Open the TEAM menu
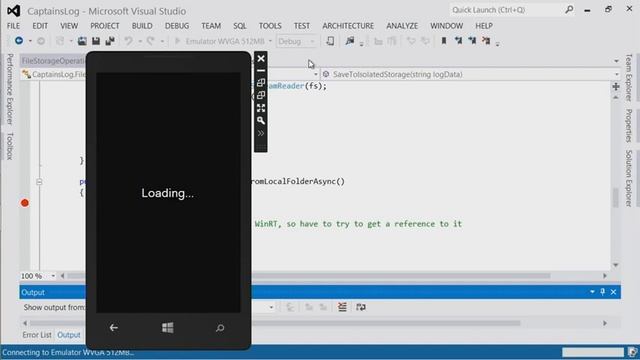Viewport: 640px width, 360px height. pos(211,26)
